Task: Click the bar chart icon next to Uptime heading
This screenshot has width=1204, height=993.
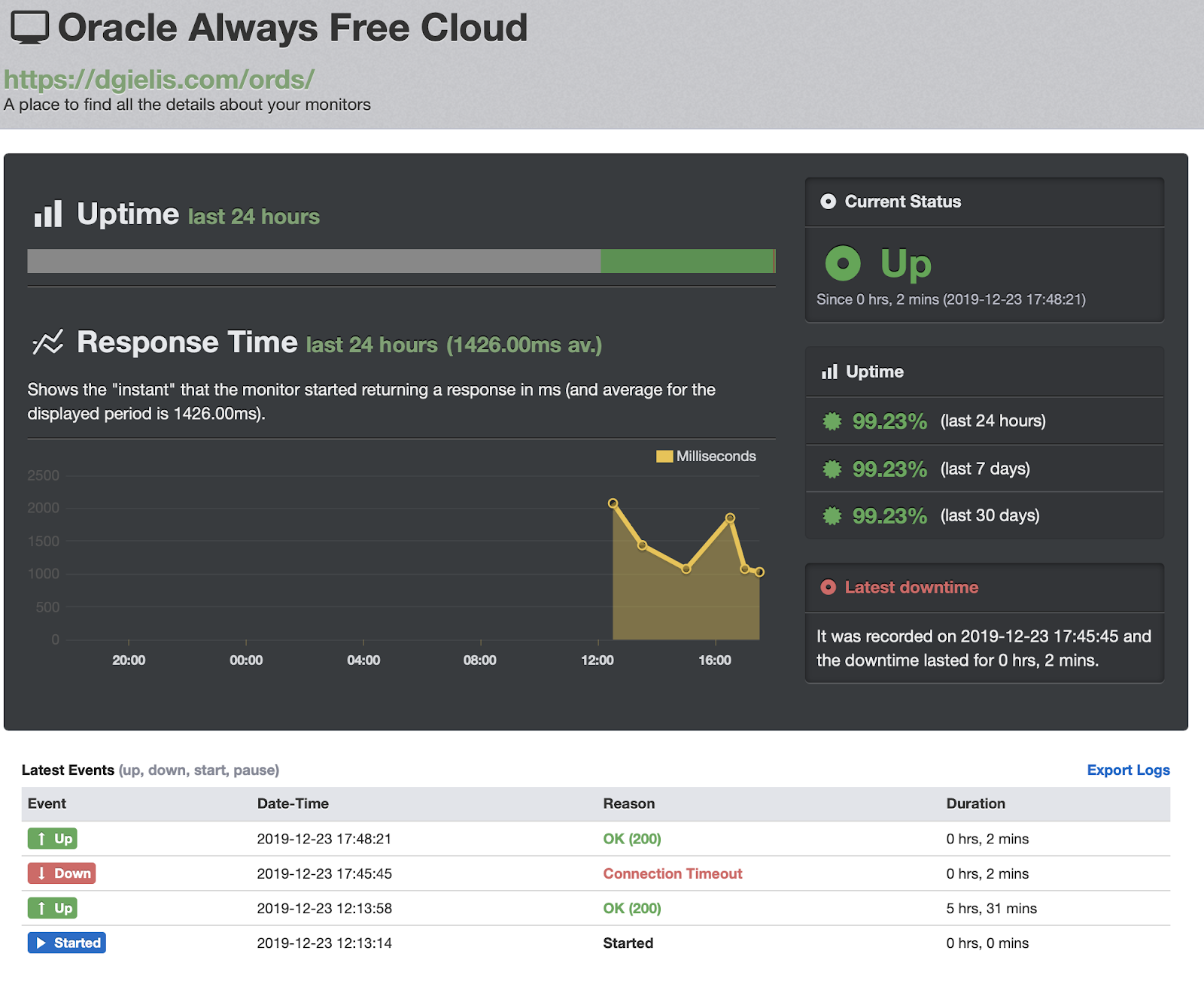Action: pyautogui.click(x=48, y=214)
